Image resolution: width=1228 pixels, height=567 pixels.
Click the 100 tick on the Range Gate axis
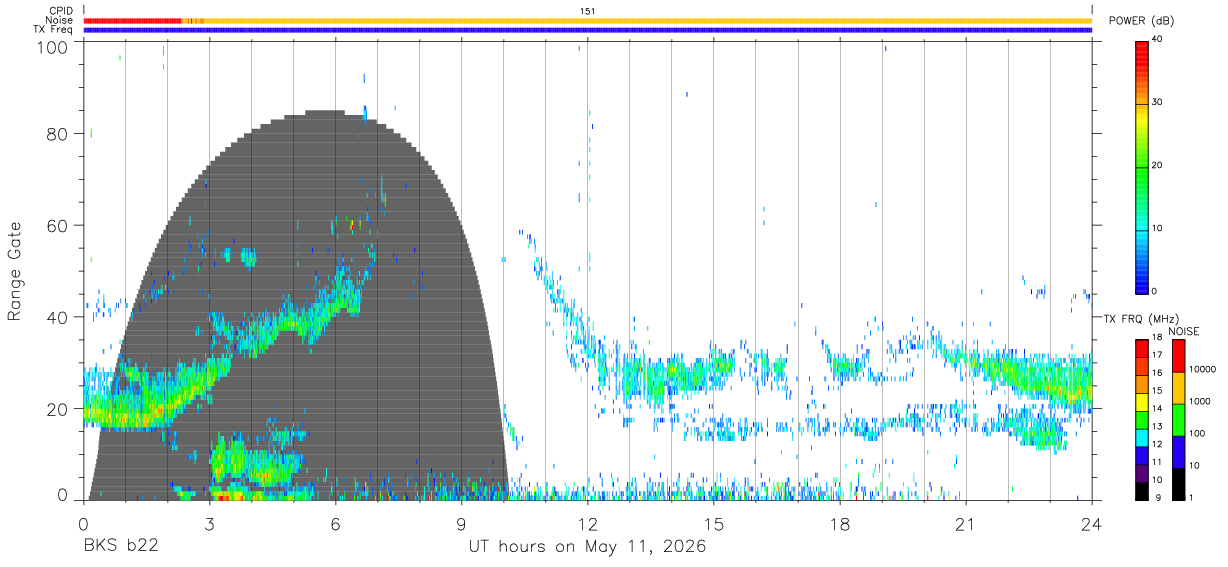(53, 47)
